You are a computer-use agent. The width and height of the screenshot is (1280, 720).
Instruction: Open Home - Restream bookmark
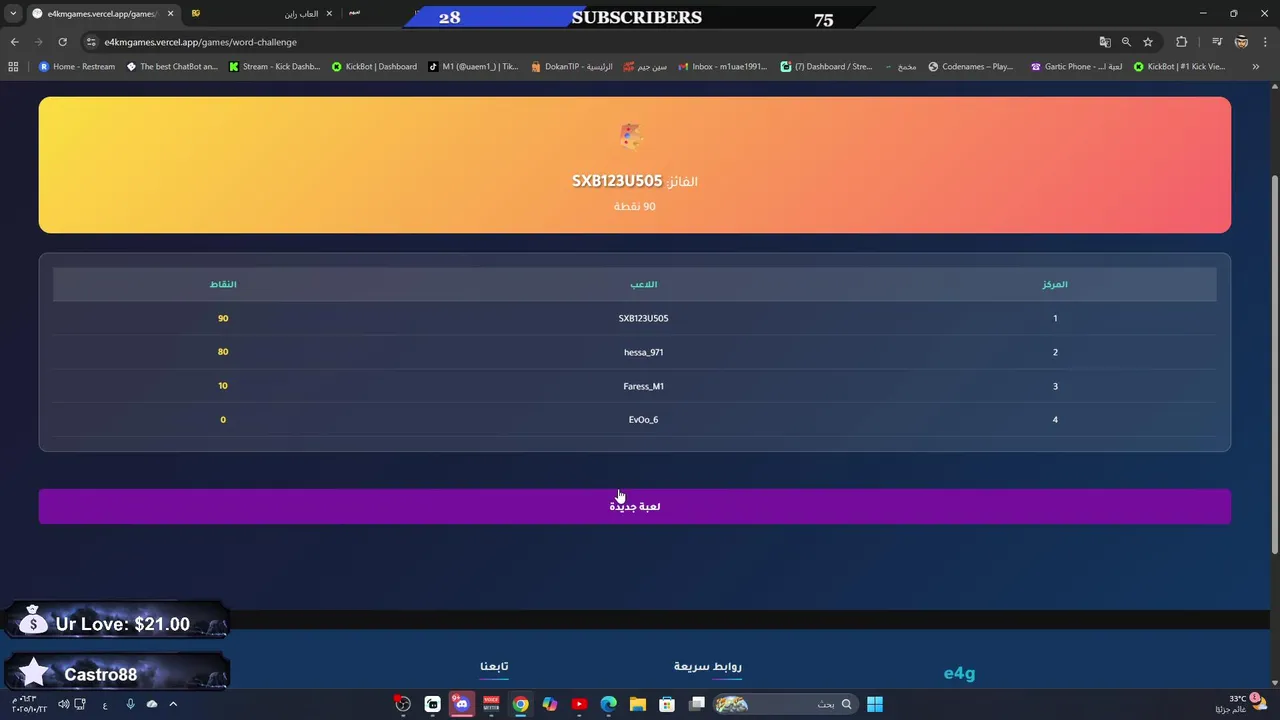(77, 67)
